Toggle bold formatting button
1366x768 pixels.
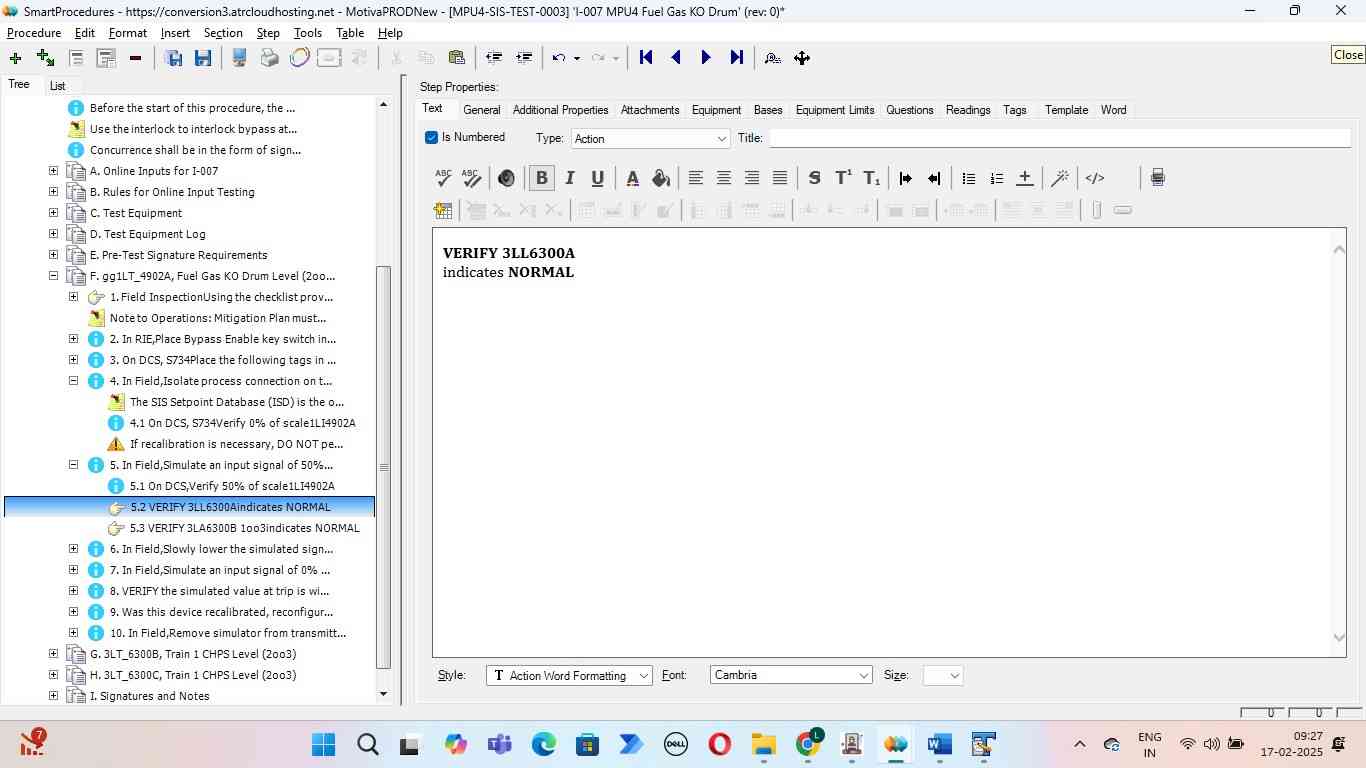tap(541, 178)
